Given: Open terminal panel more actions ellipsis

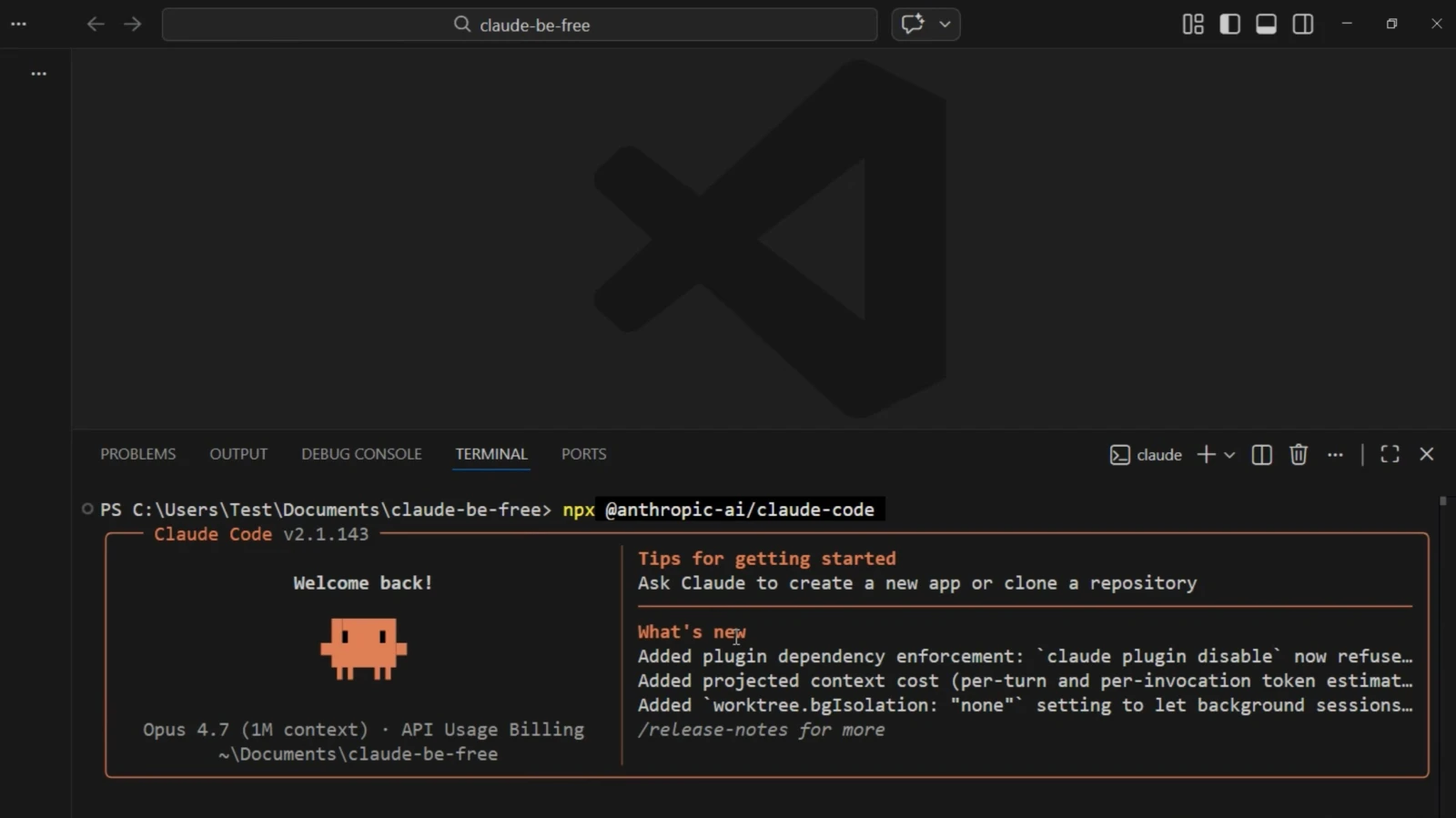Looking at the screenshot, I should click(1335, 455).
